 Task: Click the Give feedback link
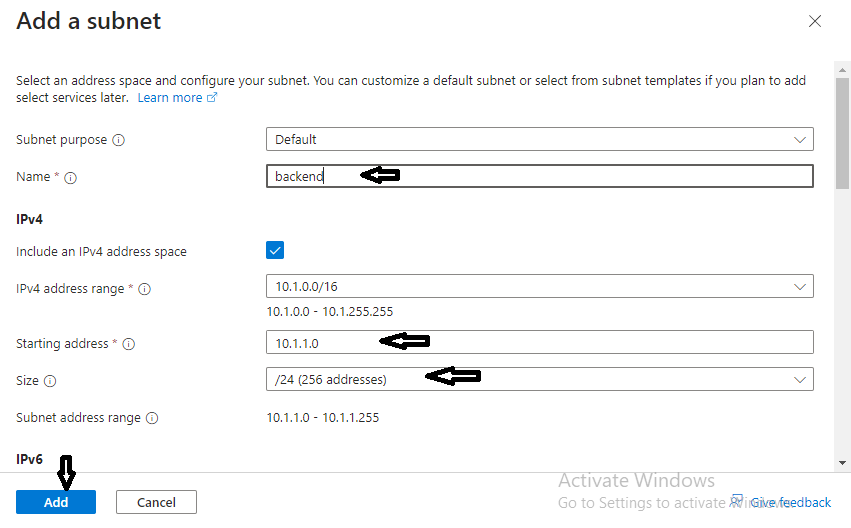[x=791, y=502]
